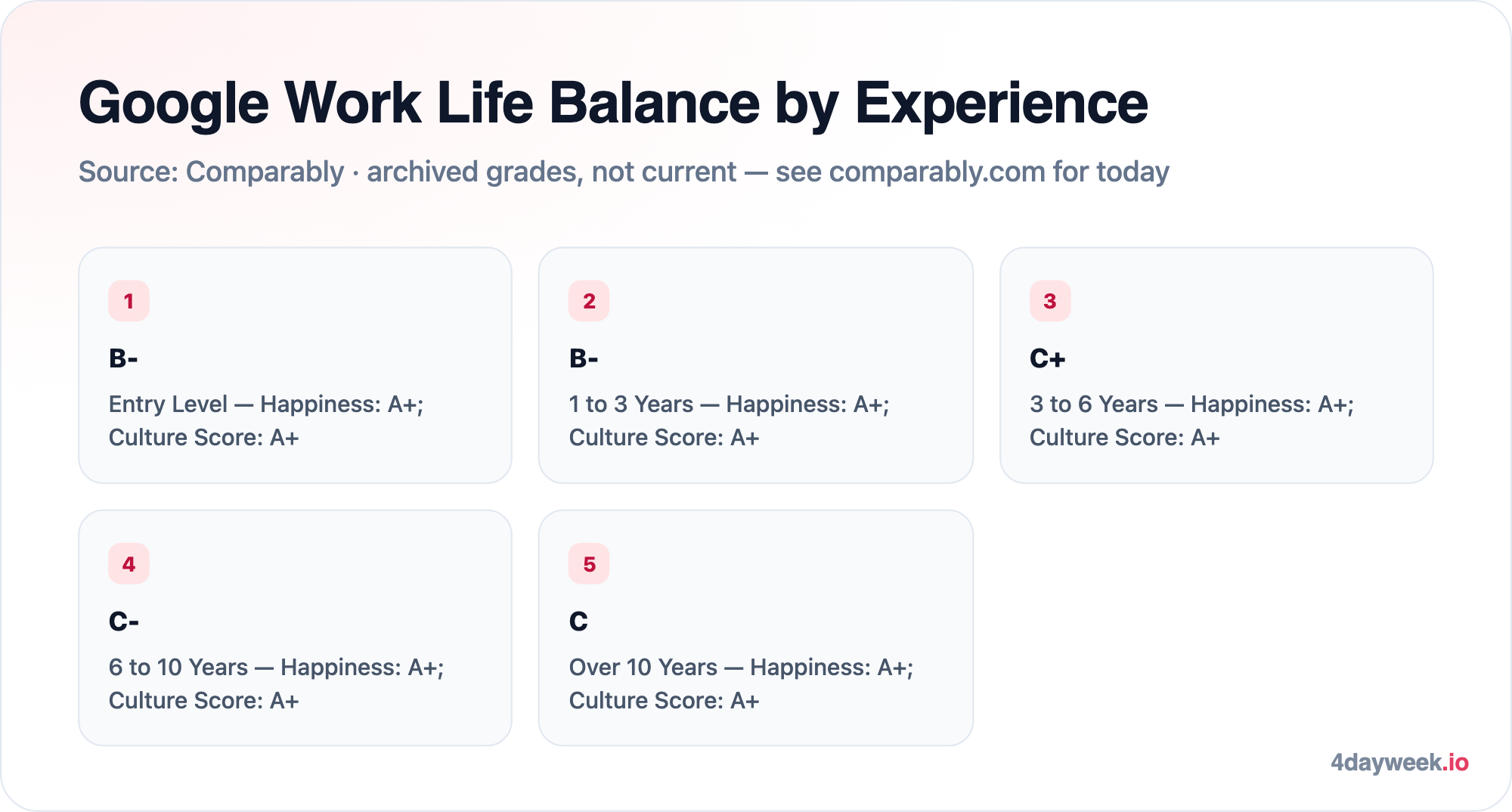Click Culture Score text in card 3
Viewport: 1512px width, 812px height.
1124,438
